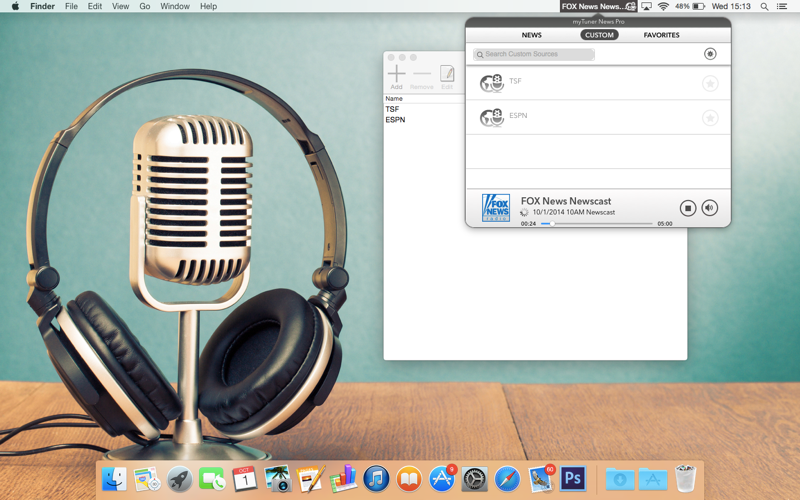Click the FOX News Radio artwork thumbnail
The height and width of the screenshot is (500, 800).
[x=496, y=208]
